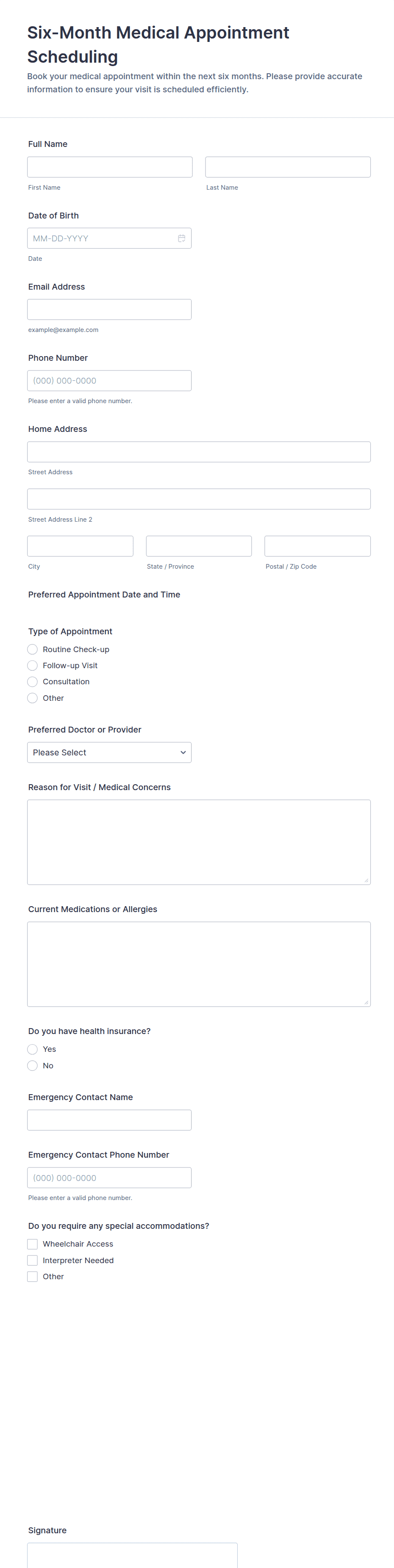Check Other under special accommodations
The height and width of the screenshot is (1568, 394).
pyautogui.click(x=32, y=1276)
